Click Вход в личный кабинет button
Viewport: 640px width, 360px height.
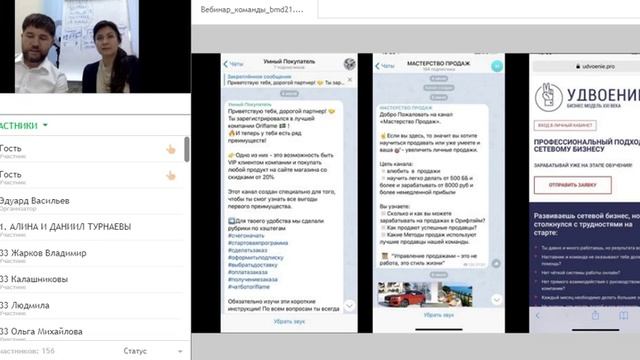click(565, 125)
